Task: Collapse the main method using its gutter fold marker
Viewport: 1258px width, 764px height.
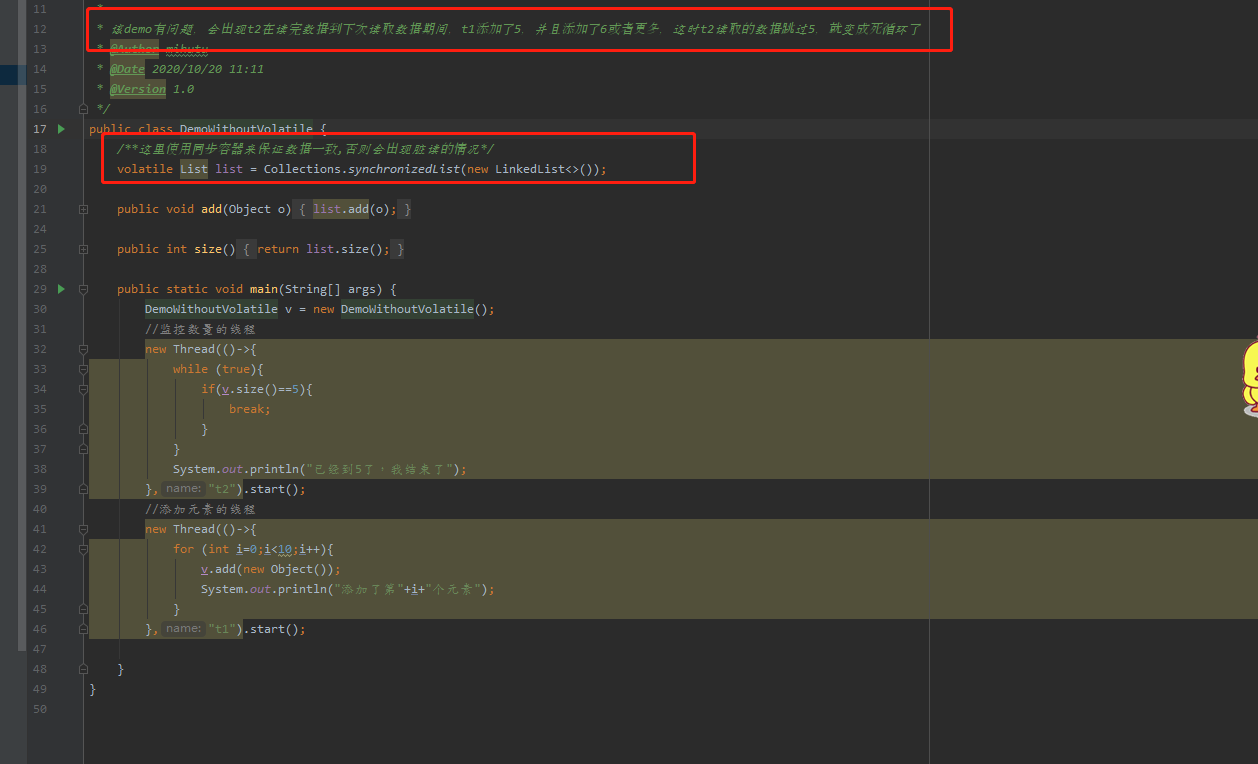Action: coord(83,289)
